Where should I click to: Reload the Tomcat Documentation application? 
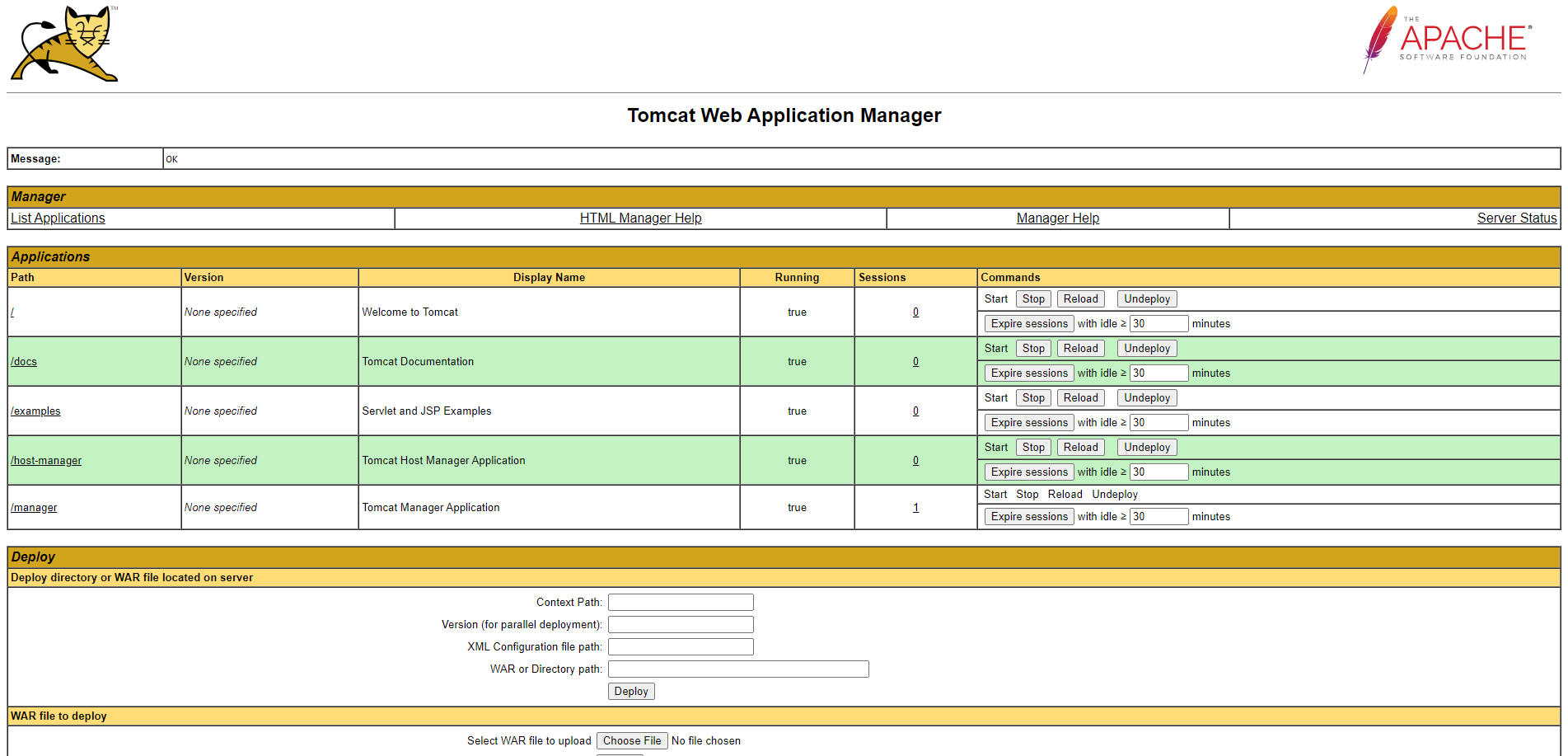(x=1080, y=349)
